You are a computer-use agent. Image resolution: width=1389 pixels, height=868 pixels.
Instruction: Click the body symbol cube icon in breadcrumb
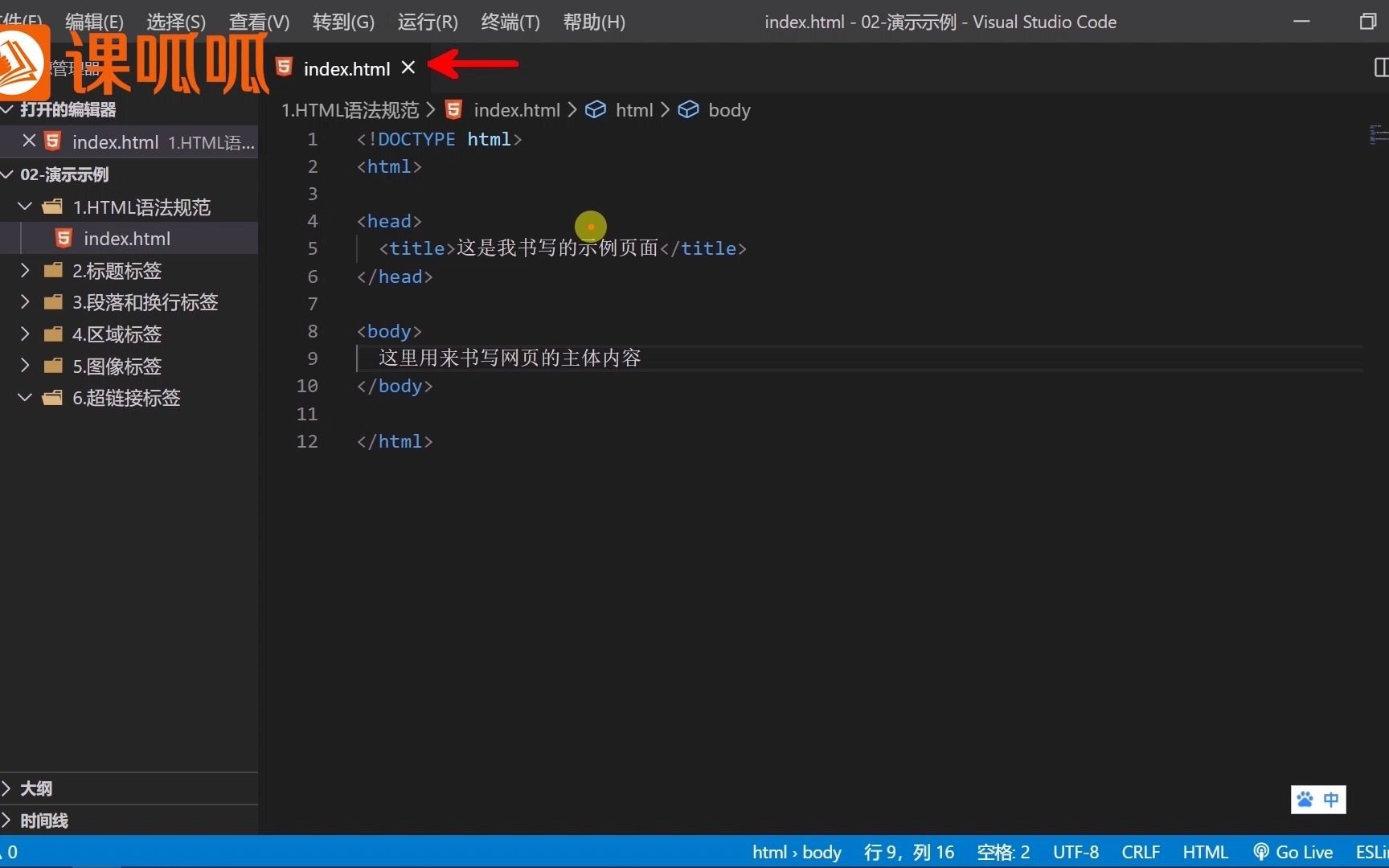[689, 109]
